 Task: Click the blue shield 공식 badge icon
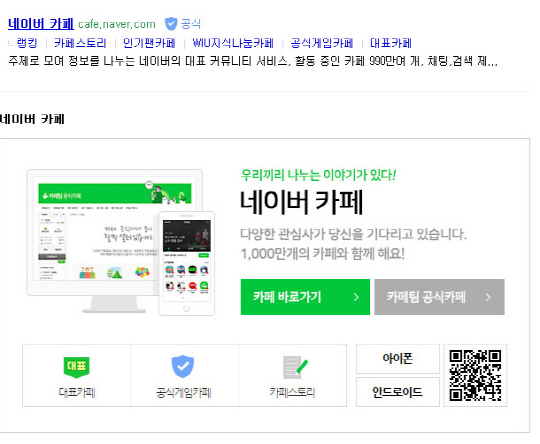(171, 24)
